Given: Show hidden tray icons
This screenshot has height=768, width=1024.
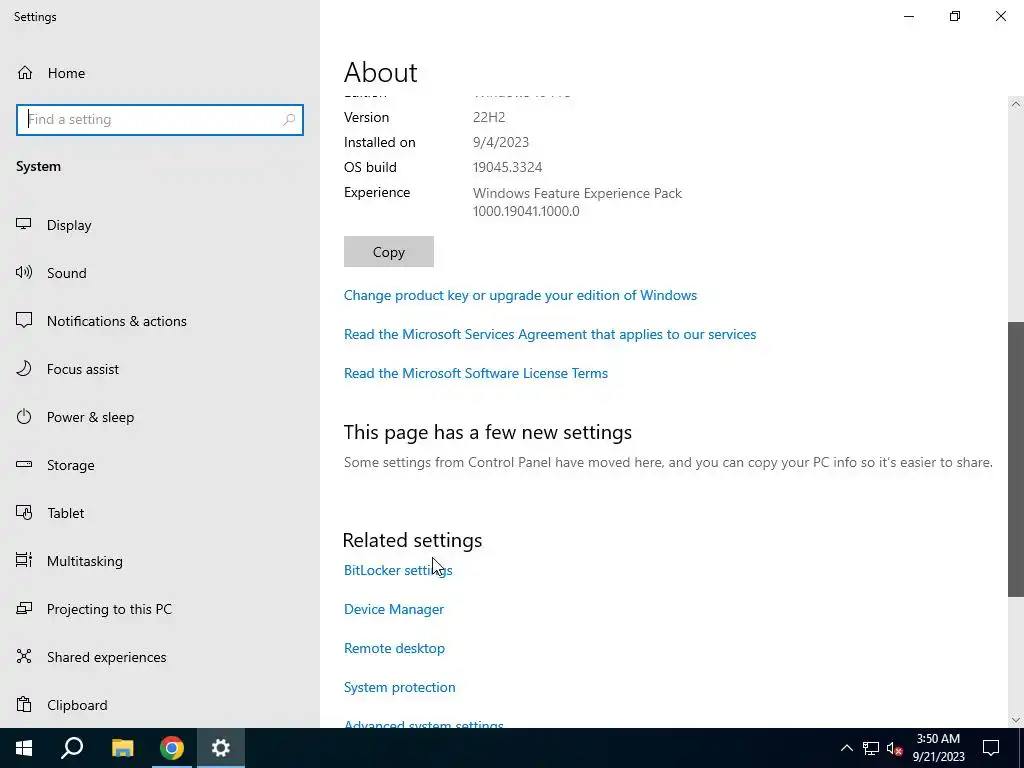Looking at the screenshot, I should tap(846, 748).
